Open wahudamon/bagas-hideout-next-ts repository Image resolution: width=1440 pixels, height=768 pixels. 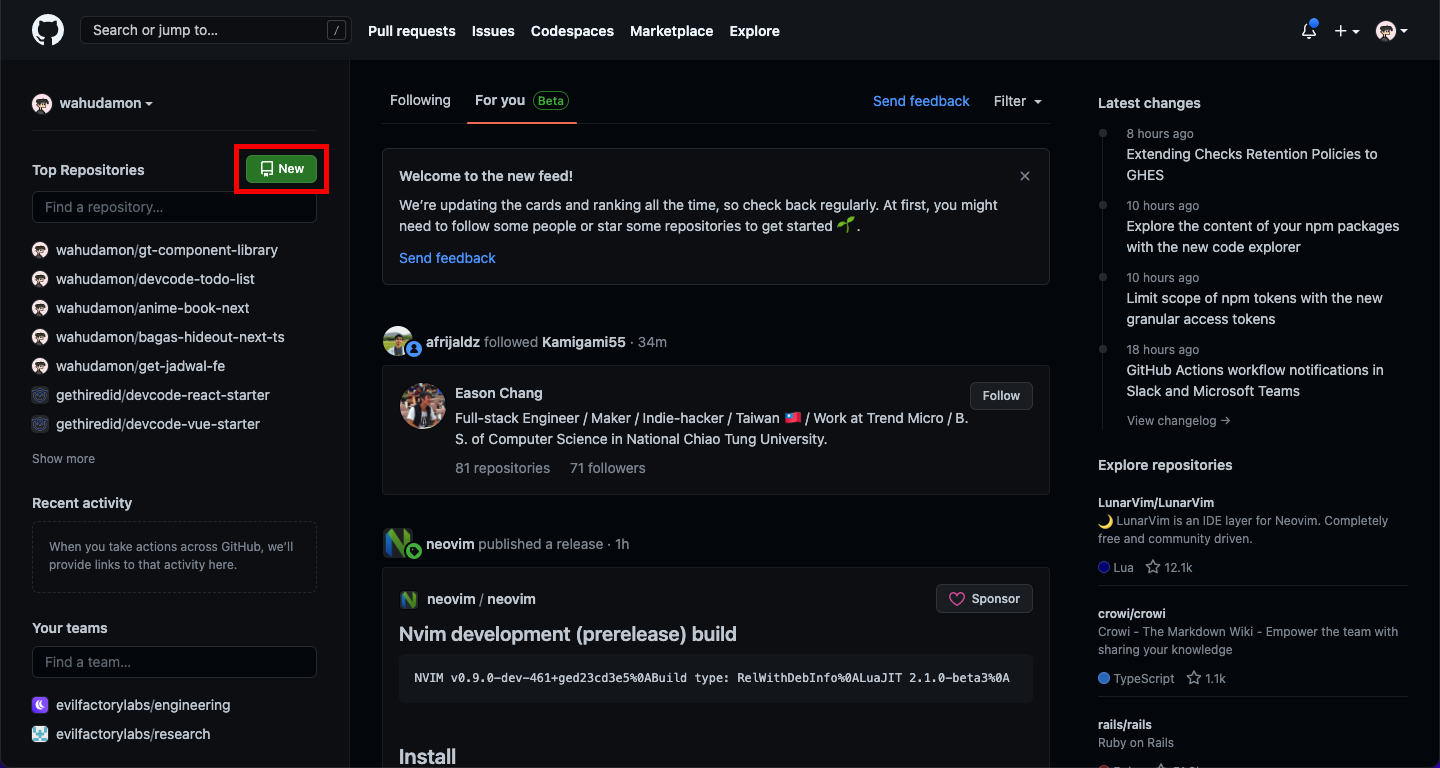[170, 337]
